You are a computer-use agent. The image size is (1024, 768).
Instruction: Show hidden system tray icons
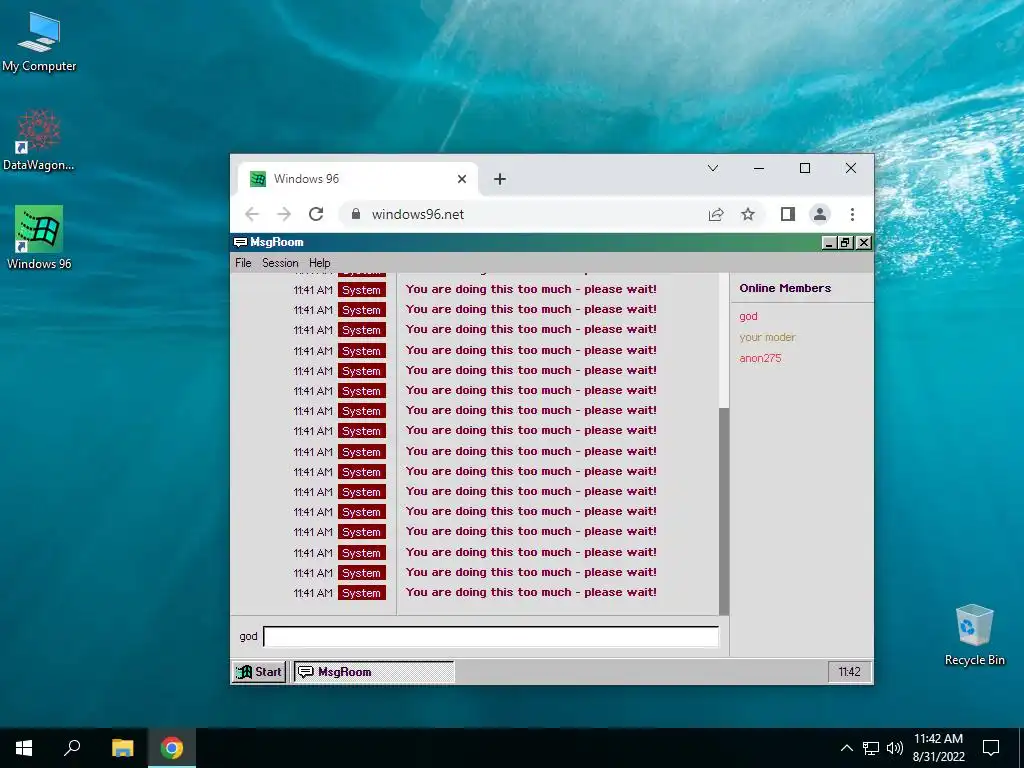click(846, 748)
